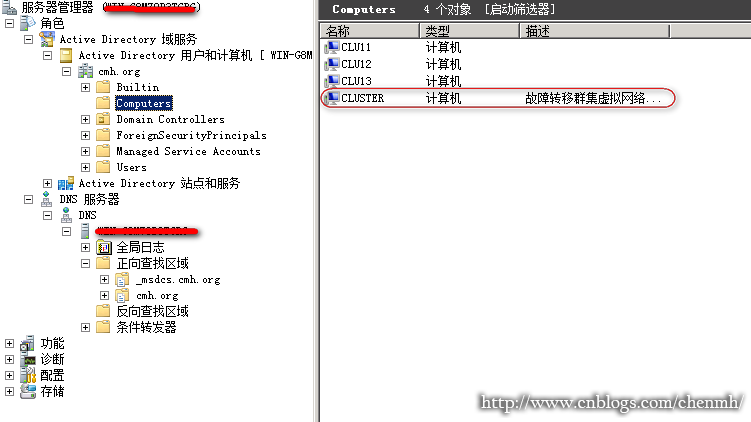Collapse the 角色 root node
This screenshot has width=751, height=422.
[9, 23]
